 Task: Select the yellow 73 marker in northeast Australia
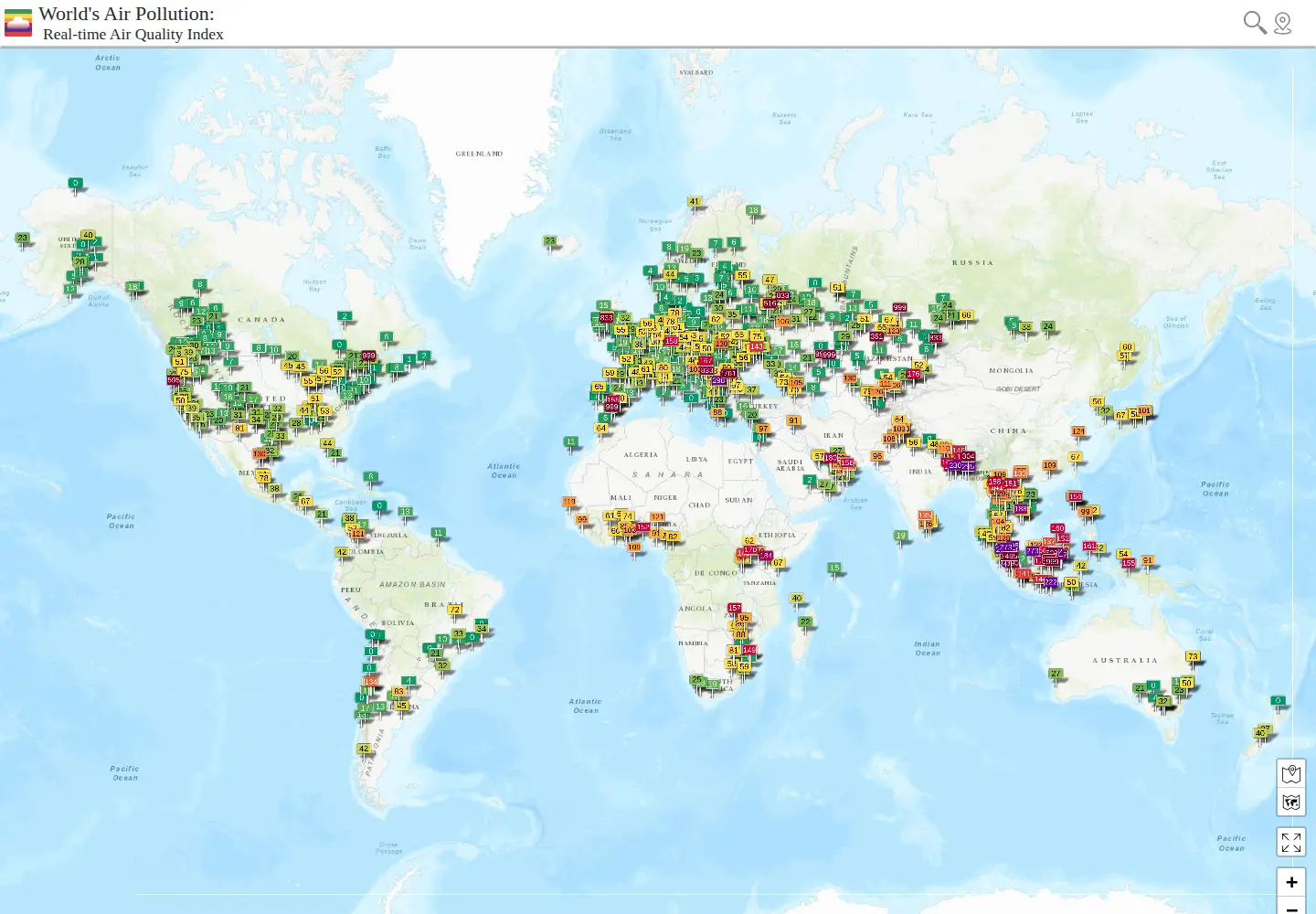pos(1193,656)
